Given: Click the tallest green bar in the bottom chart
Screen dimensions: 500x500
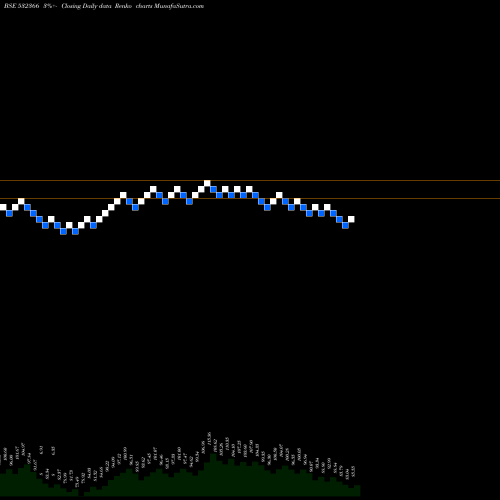Looking at the screenshot, I should click(x=213, y=474).
